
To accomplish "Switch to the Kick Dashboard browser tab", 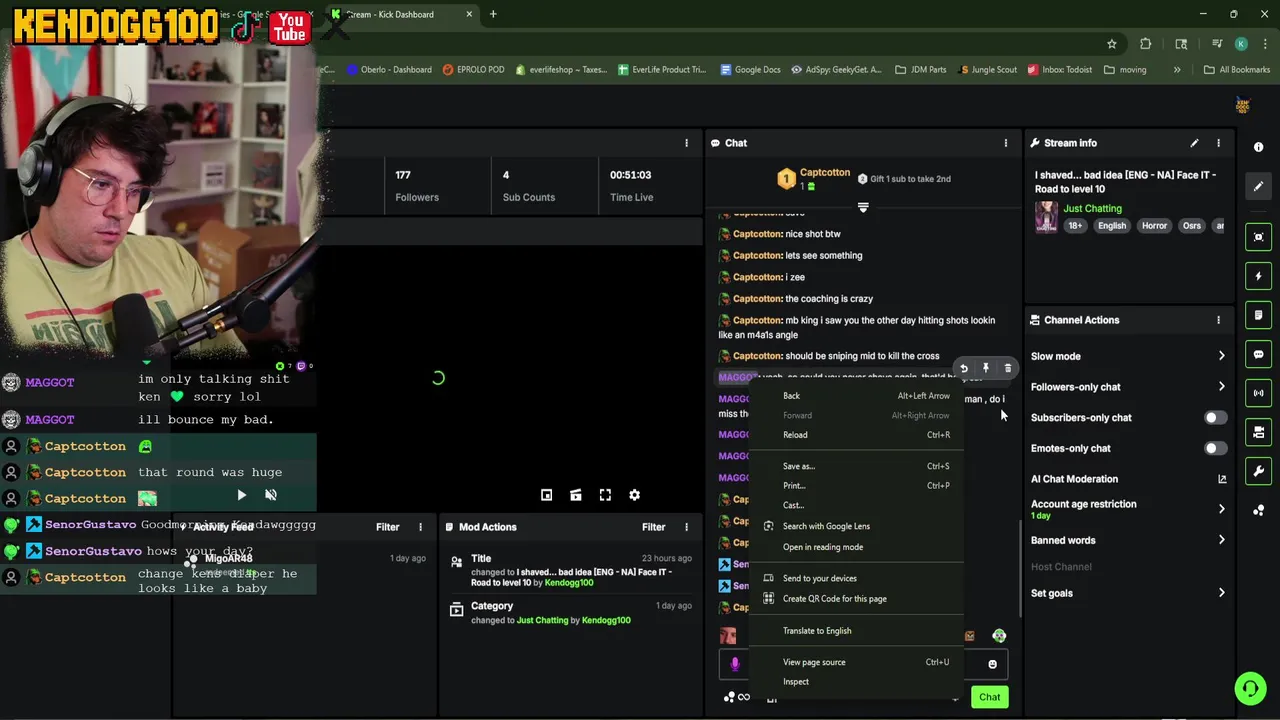I will tap(402, 14).
